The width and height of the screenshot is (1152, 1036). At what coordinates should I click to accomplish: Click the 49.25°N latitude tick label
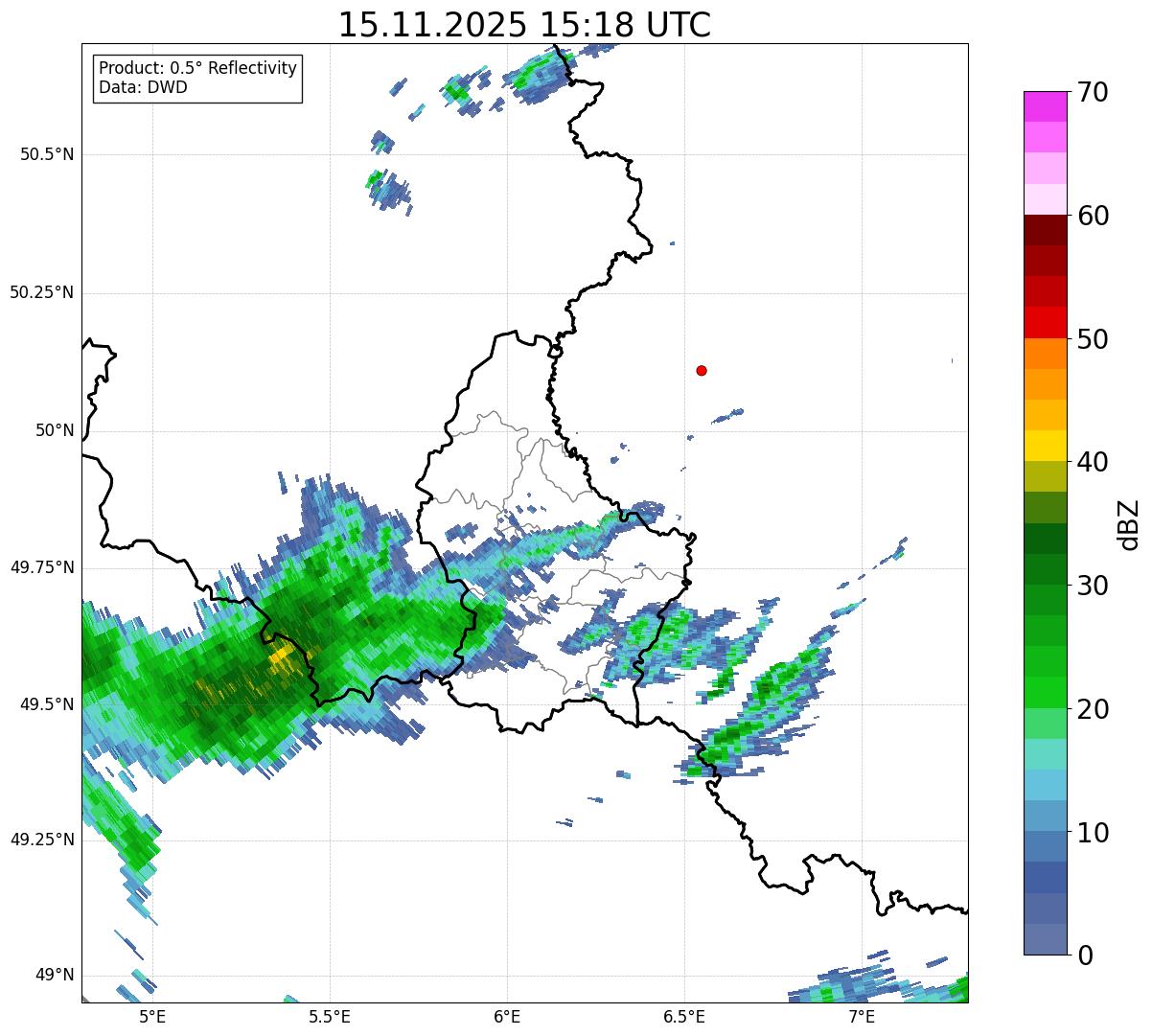(42, 840)
